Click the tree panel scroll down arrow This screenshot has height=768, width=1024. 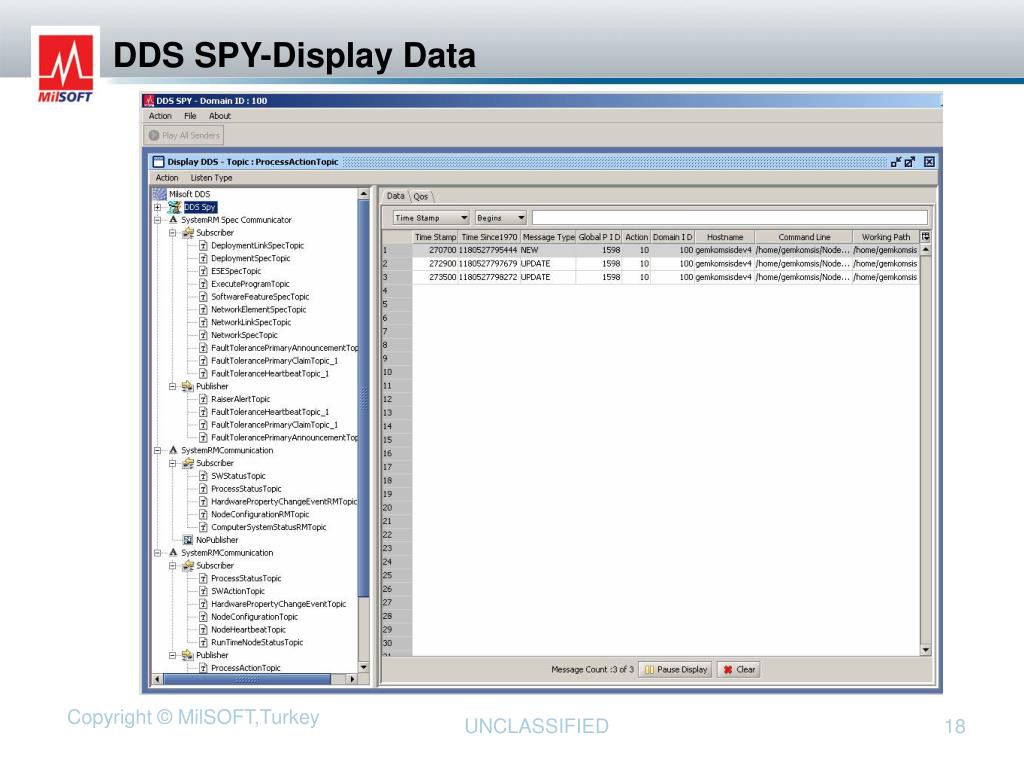pyautogui.click(x=364, y=667)
